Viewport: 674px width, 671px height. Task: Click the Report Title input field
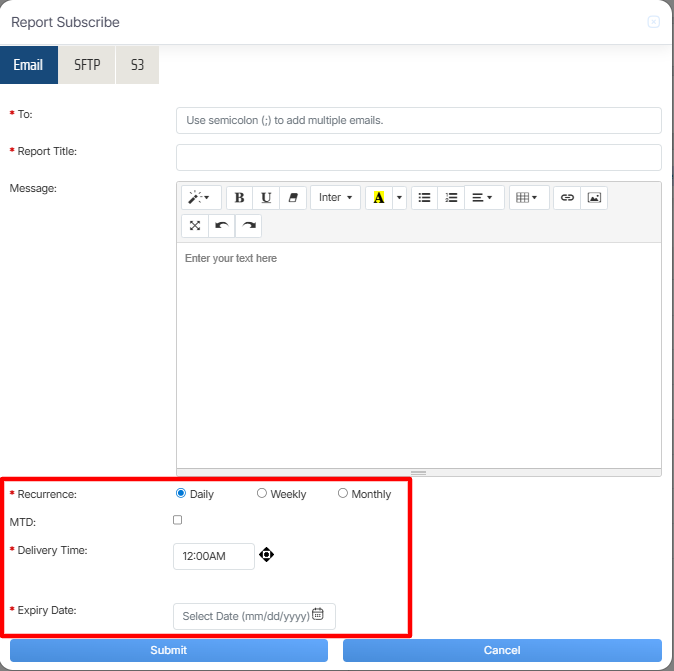(x=418, y=157)
